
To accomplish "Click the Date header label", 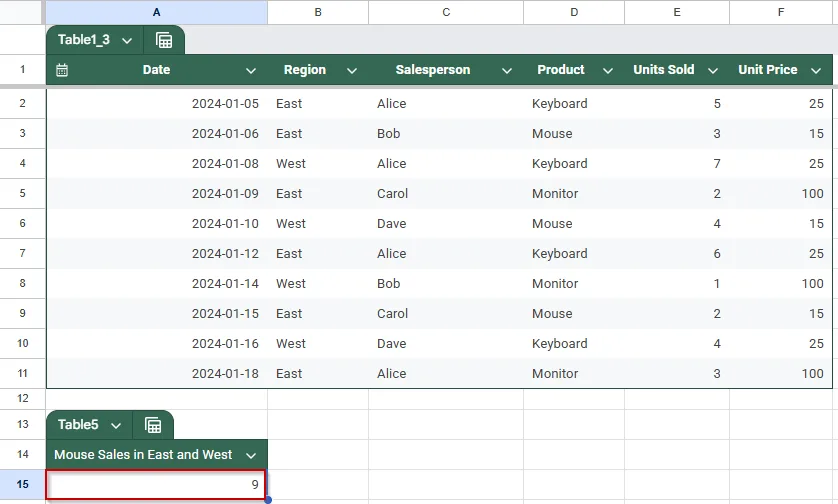I will [x=156, y=70].
